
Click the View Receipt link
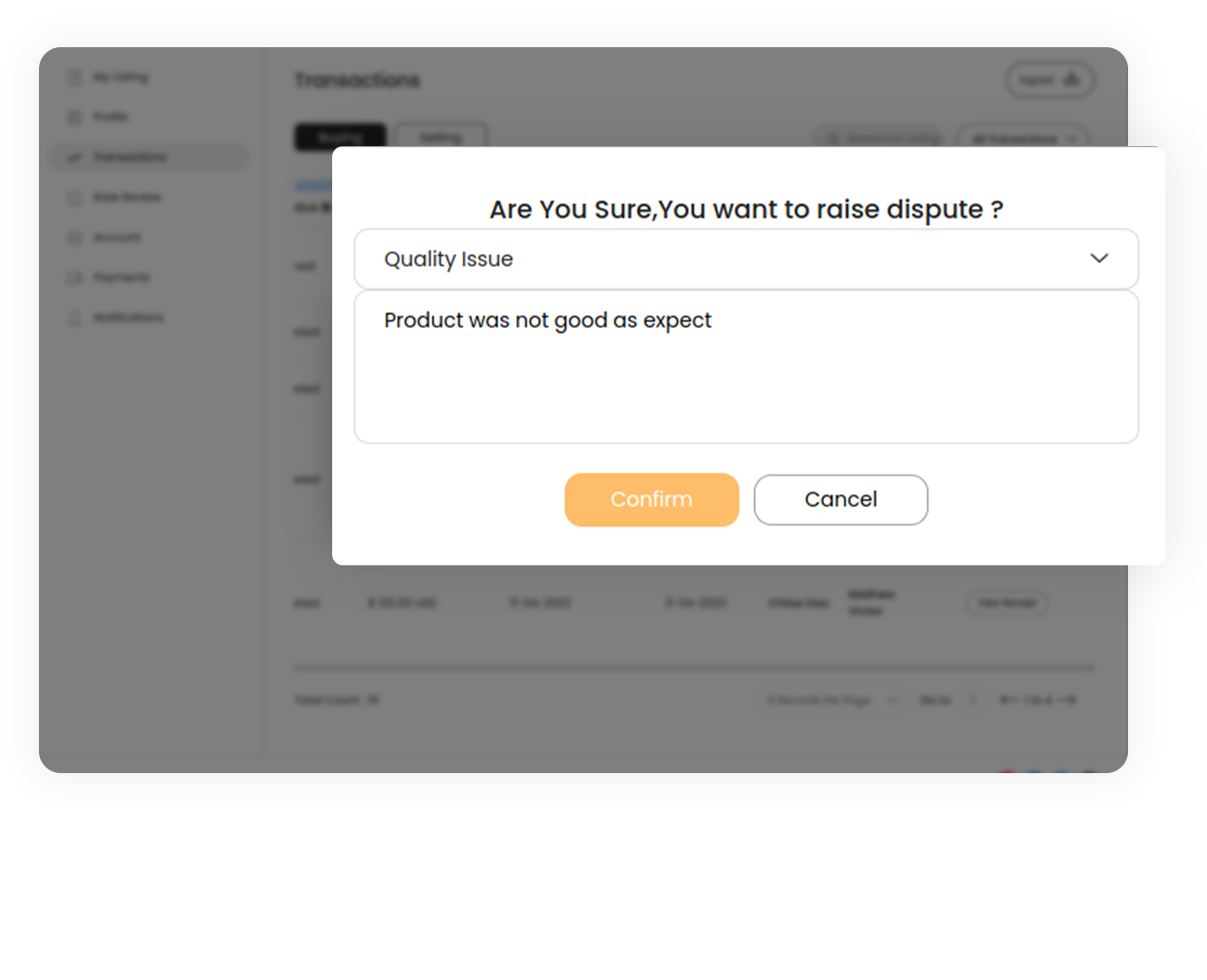click(1007, 603)
